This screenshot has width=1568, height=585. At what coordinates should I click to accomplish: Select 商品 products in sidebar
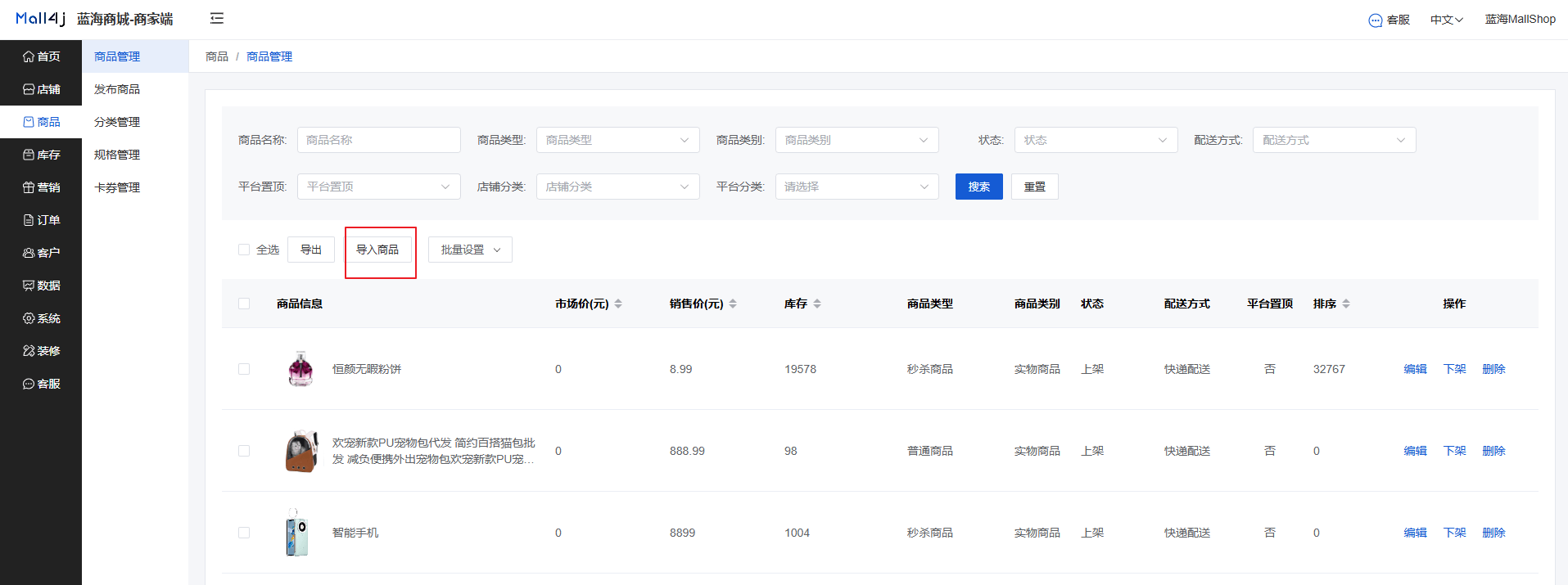tap(41, 122)
